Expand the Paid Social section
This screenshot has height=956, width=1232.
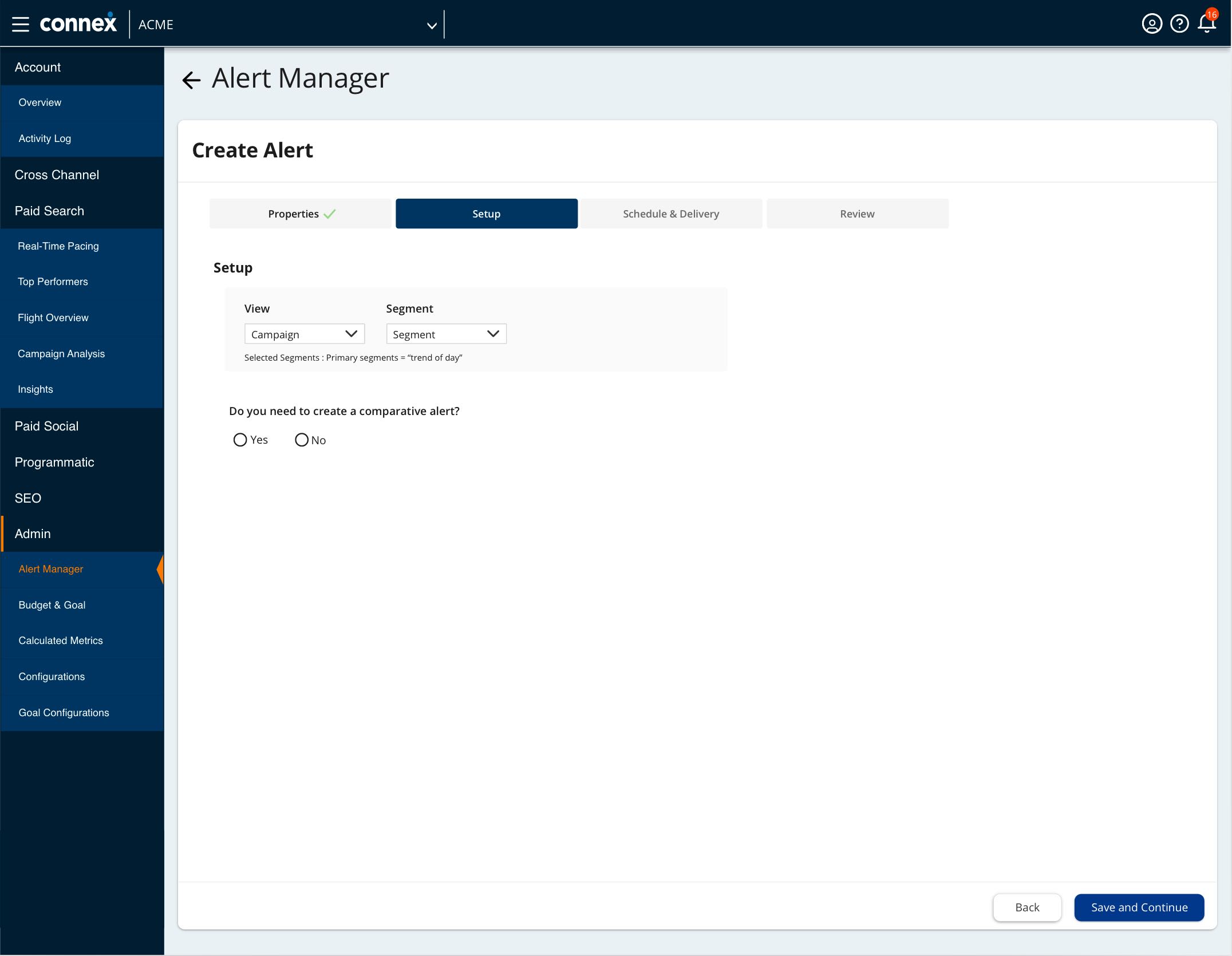82,426
